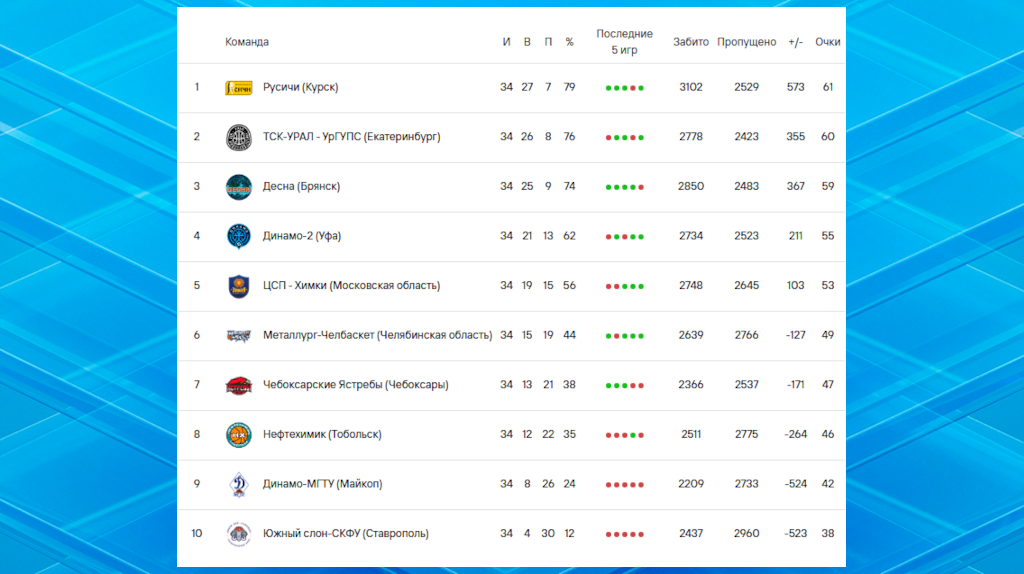1024x574 pixels.
Task: Open Нефтехимик (Тобольск) team name
Action: click(x=322, y=434)
